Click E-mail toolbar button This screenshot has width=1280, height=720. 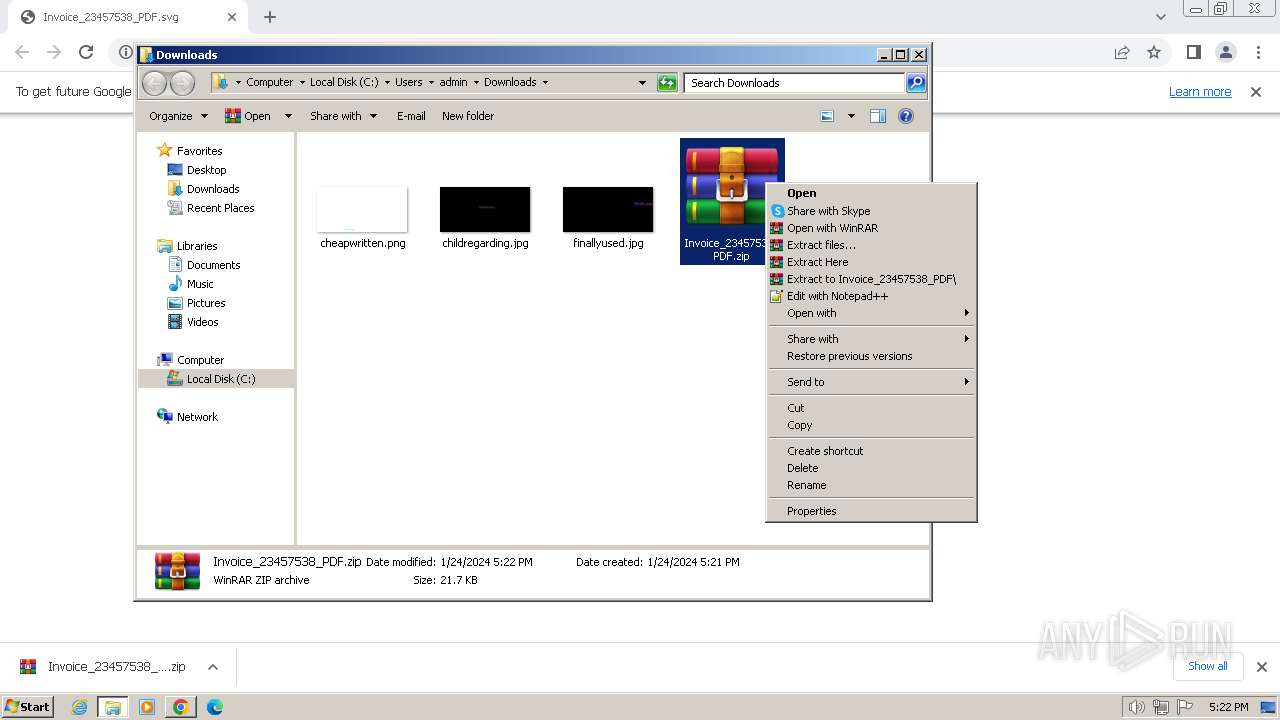pos(411,116)
